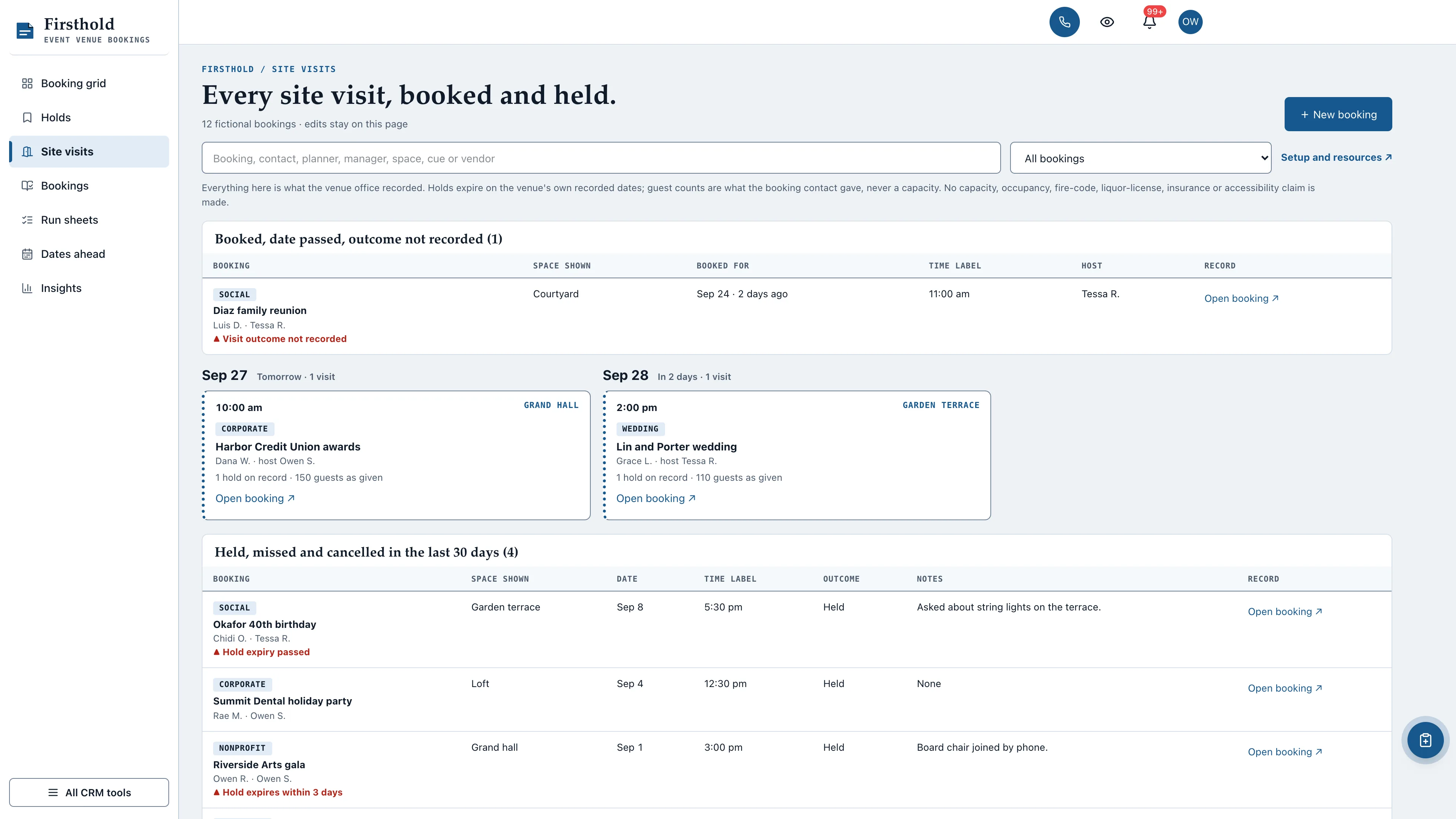Open booking for Riverside Arts gala
1456x819 pixels.
(1285, 752)
